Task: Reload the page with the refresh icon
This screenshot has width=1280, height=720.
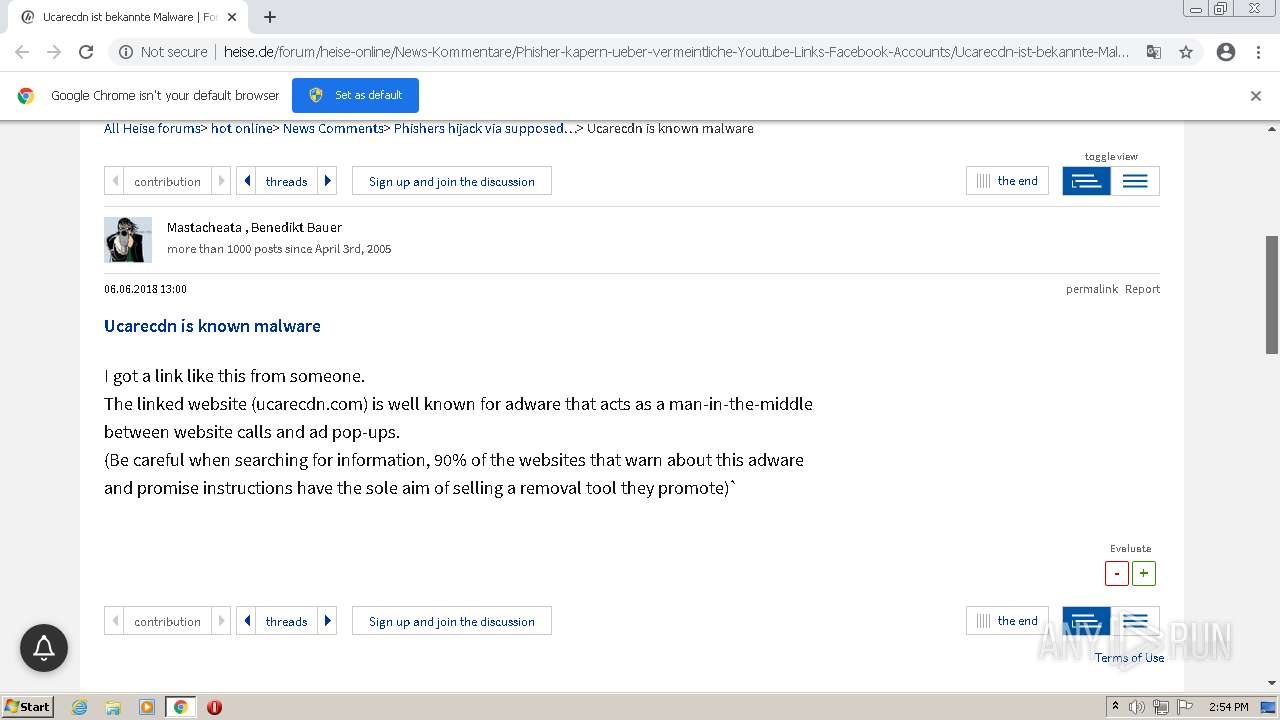Action: click(x=86, y=52)
